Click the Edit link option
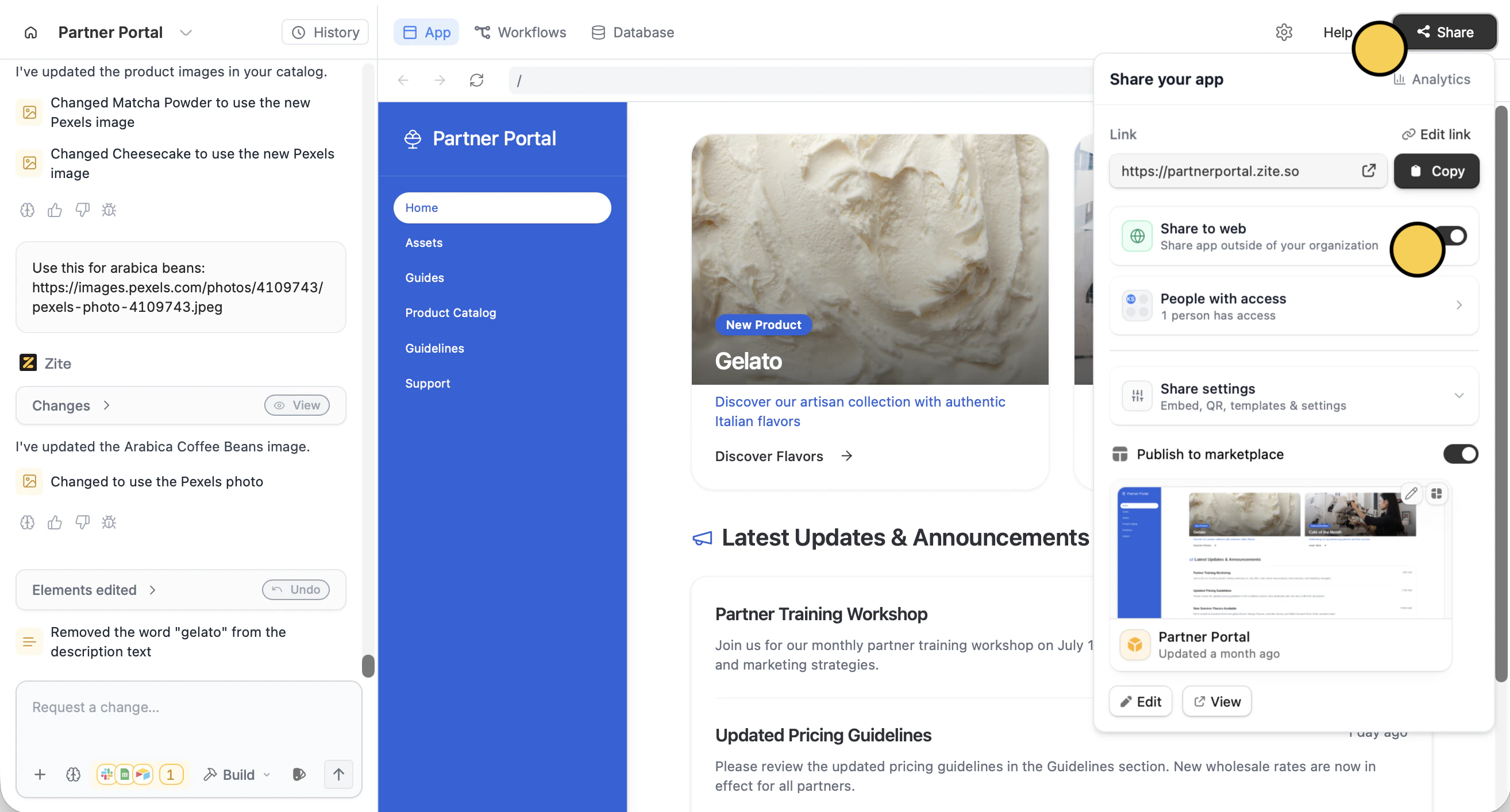The image size is (1510, 812). click(x=1436, y=134)
